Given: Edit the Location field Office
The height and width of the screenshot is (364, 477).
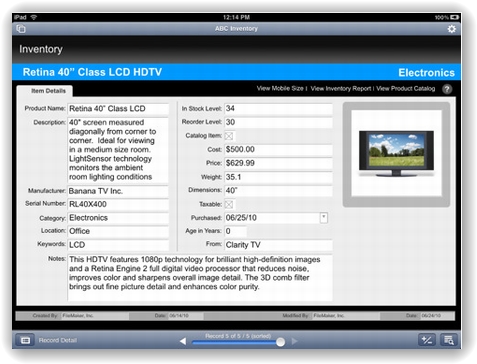Looking at the screenshot, I should pyautogui.click(x=118, y=231).
